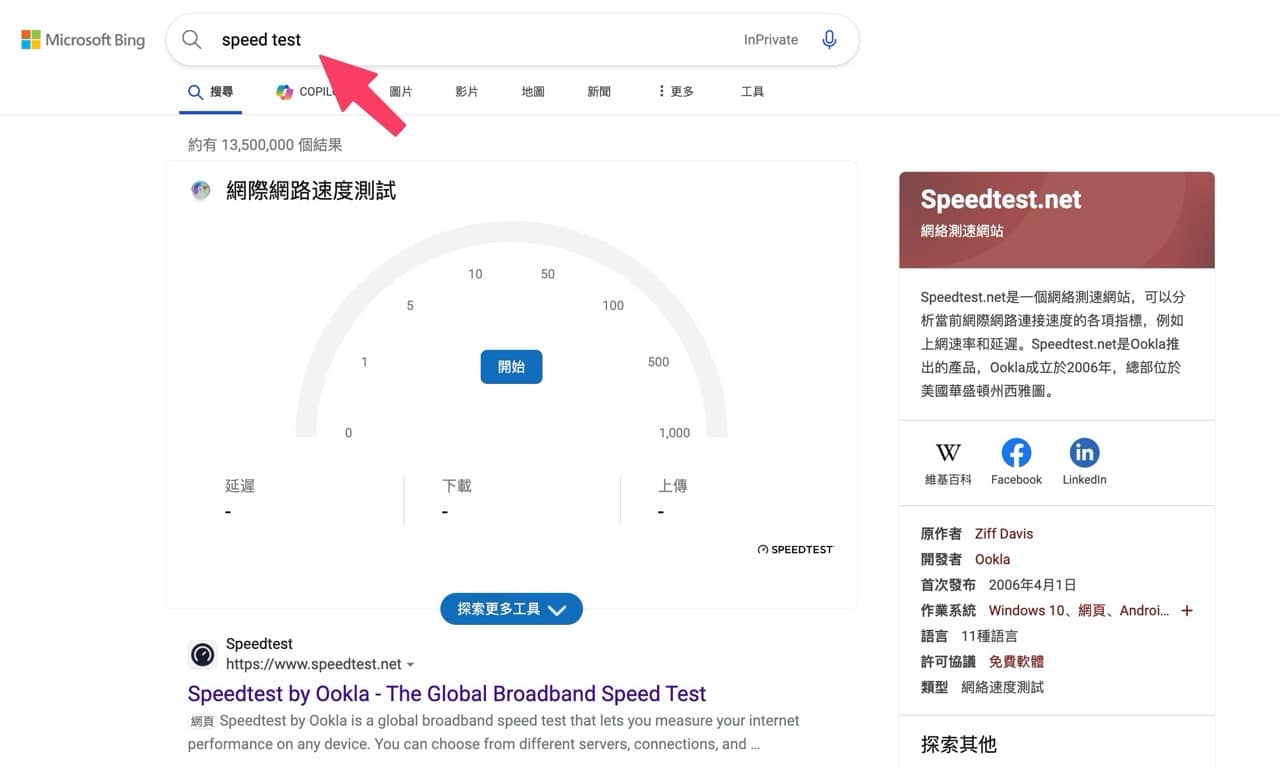Click the Speedtest favicon beside result

pos(202,655)
